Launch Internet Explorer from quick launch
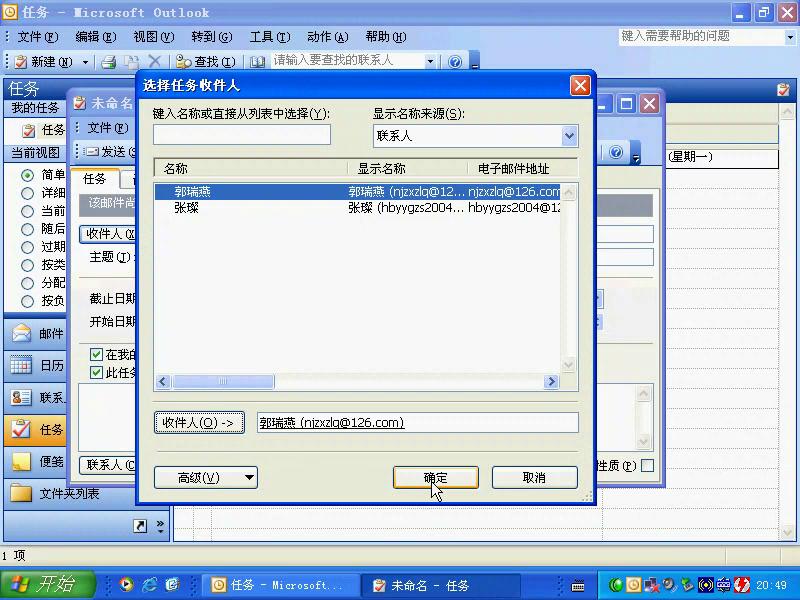The image size is (800, 600). (149, 585)
